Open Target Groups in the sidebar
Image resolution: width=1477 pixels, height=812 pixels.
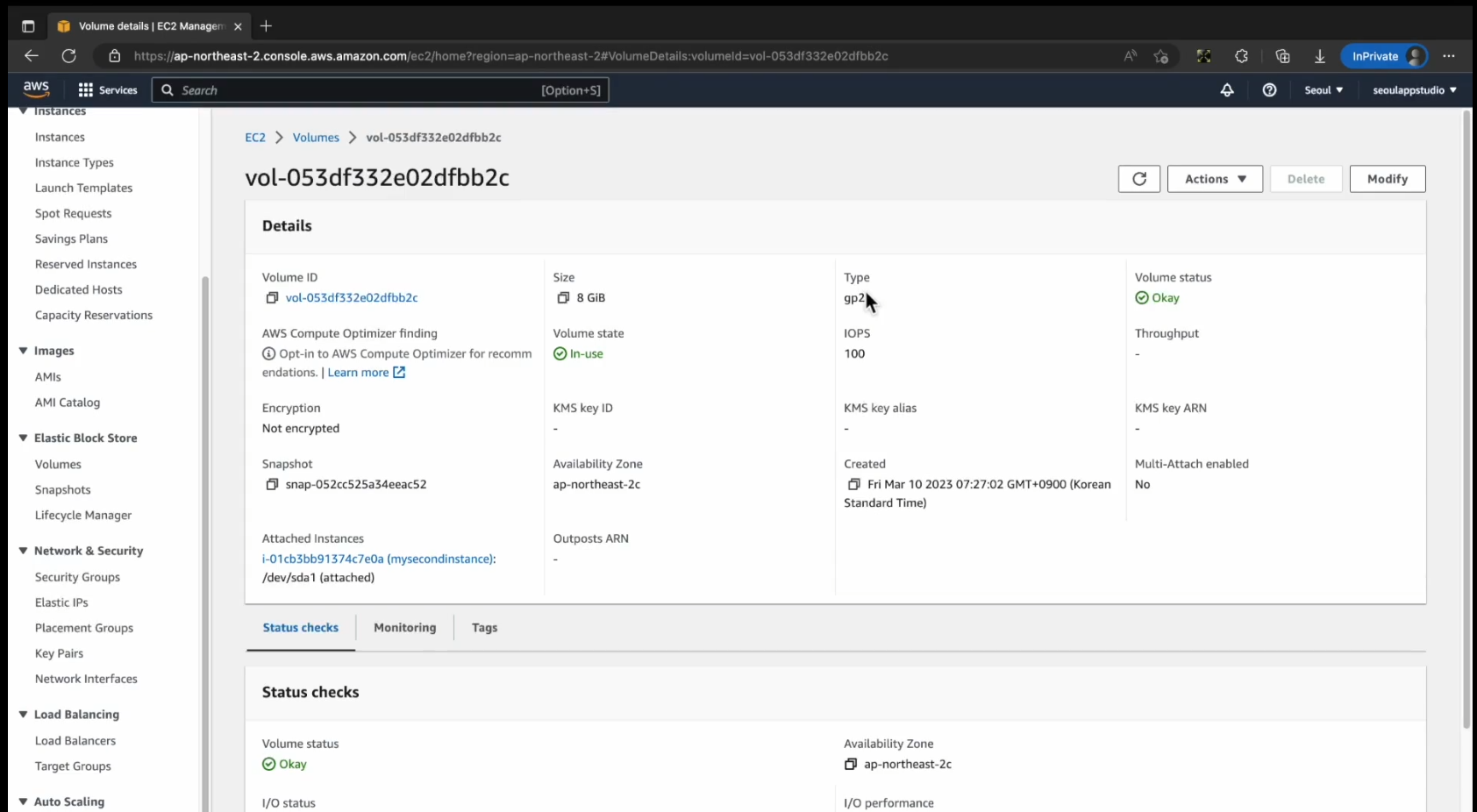(x=73, y=766)
